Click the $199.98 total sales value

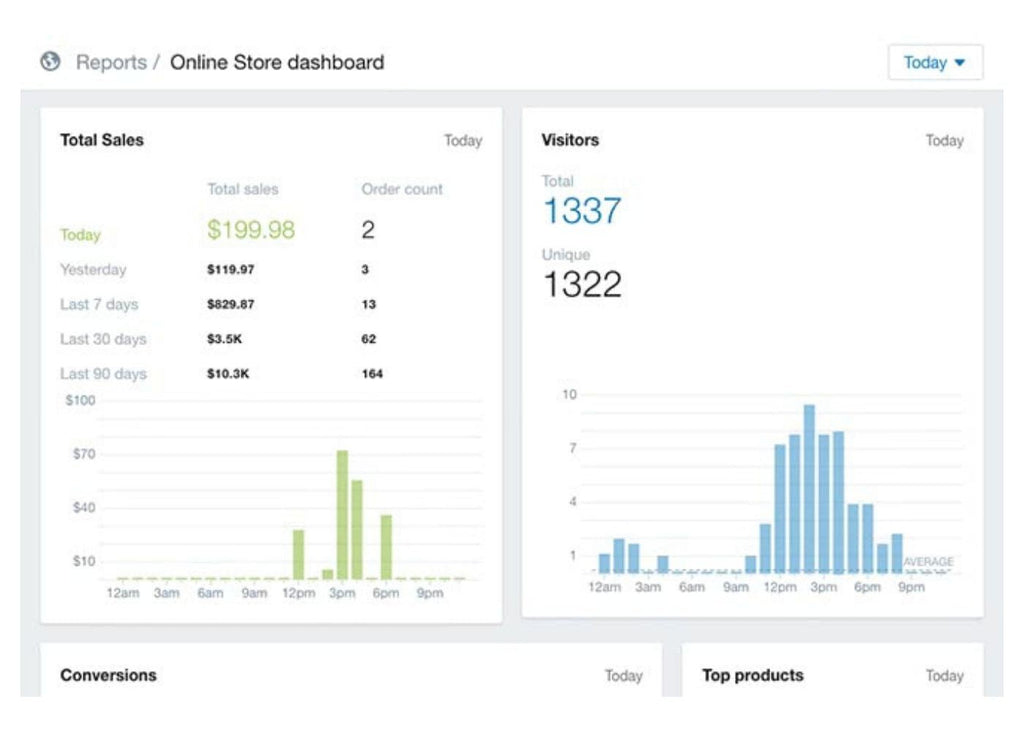251,230
